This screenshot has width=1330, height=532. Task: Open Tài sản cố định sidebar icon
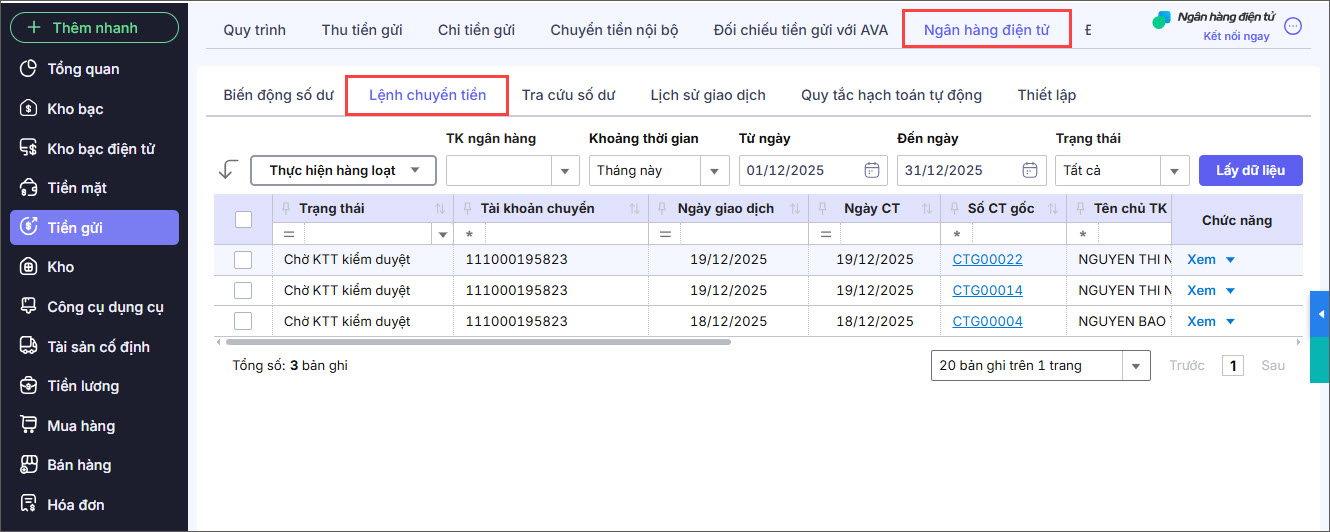[29, 346]
